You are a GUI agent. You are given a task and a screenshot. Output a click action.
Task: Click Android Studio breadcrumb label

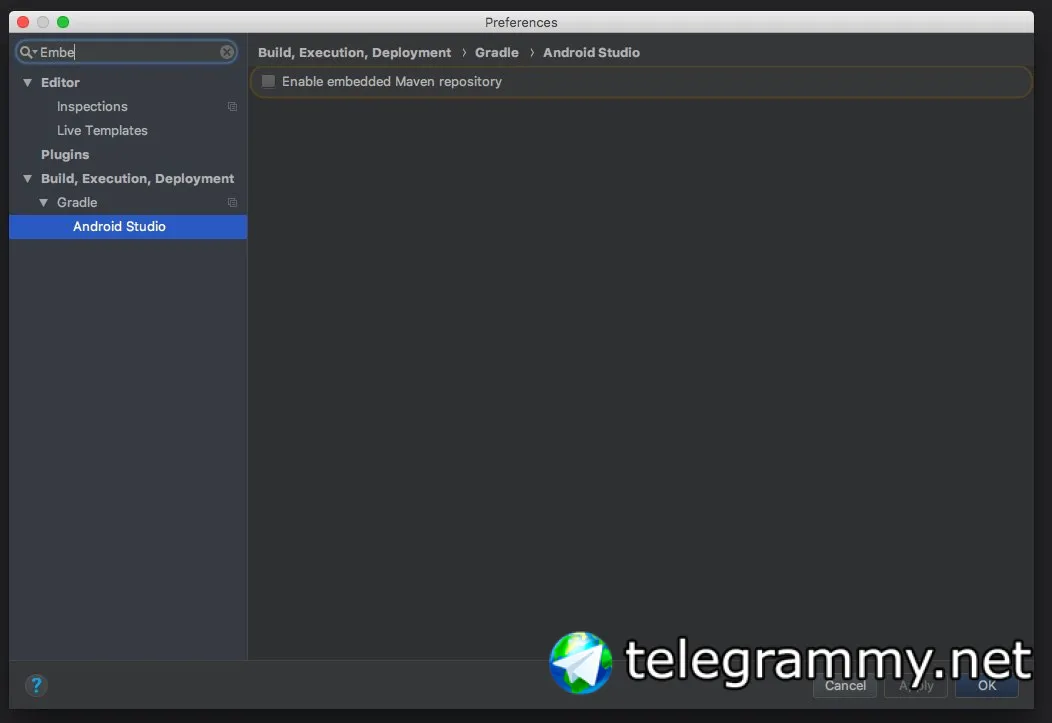[x=591, y=52]
